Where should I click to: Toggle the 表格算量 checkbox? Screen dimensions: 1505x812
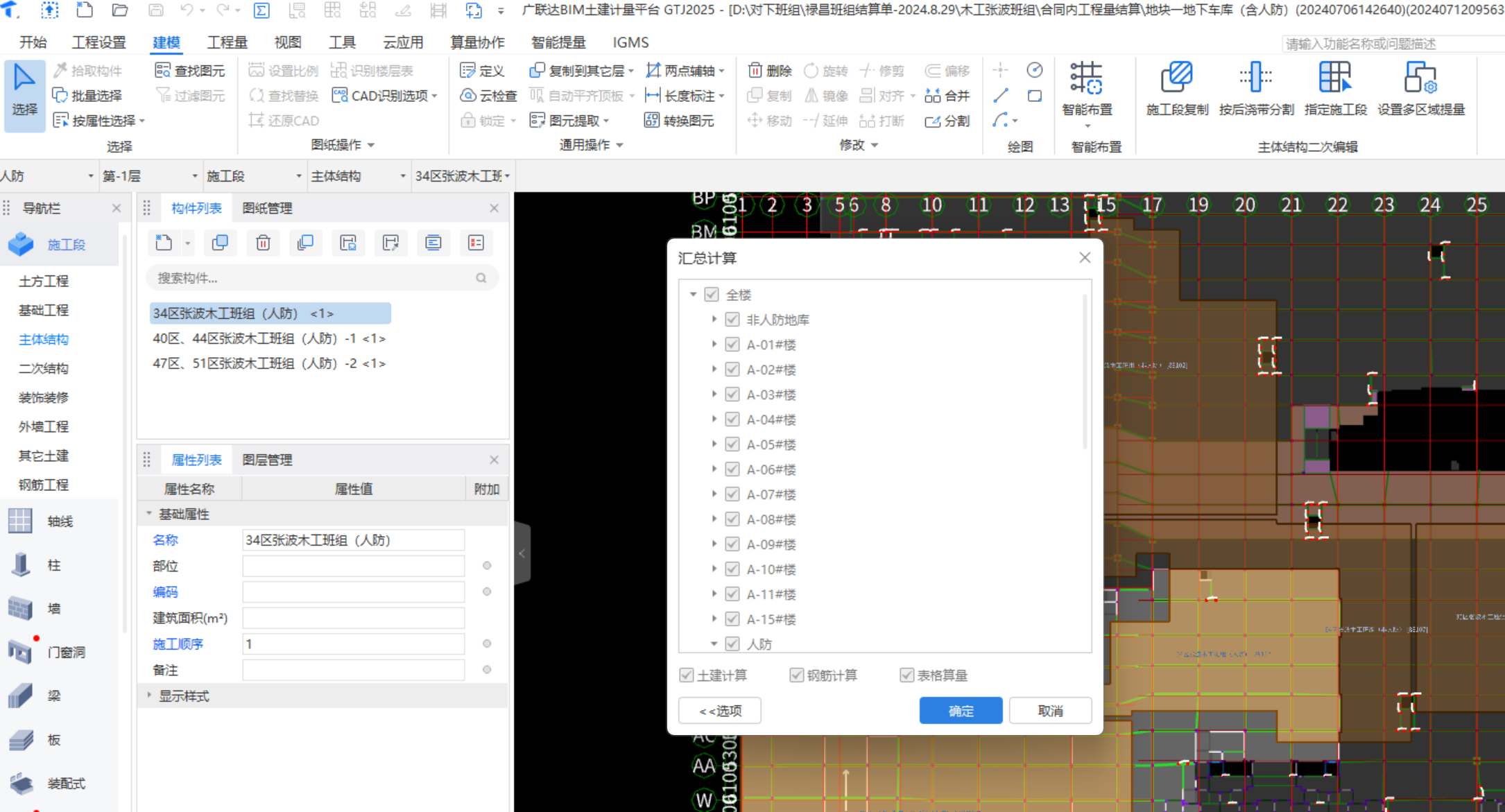click(906, 675)
